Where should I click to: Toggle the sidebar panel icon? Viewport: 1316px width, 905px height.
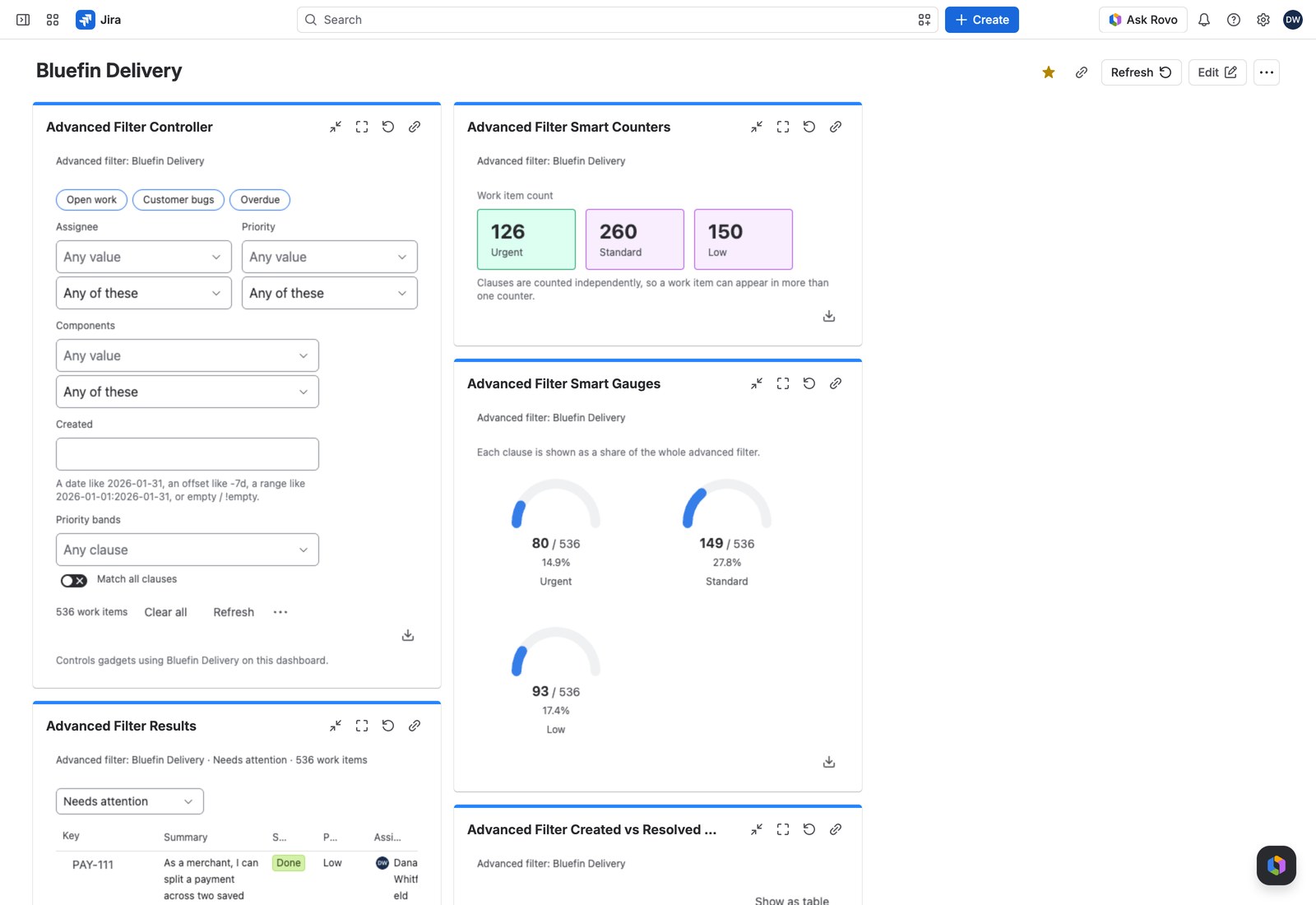23,20
